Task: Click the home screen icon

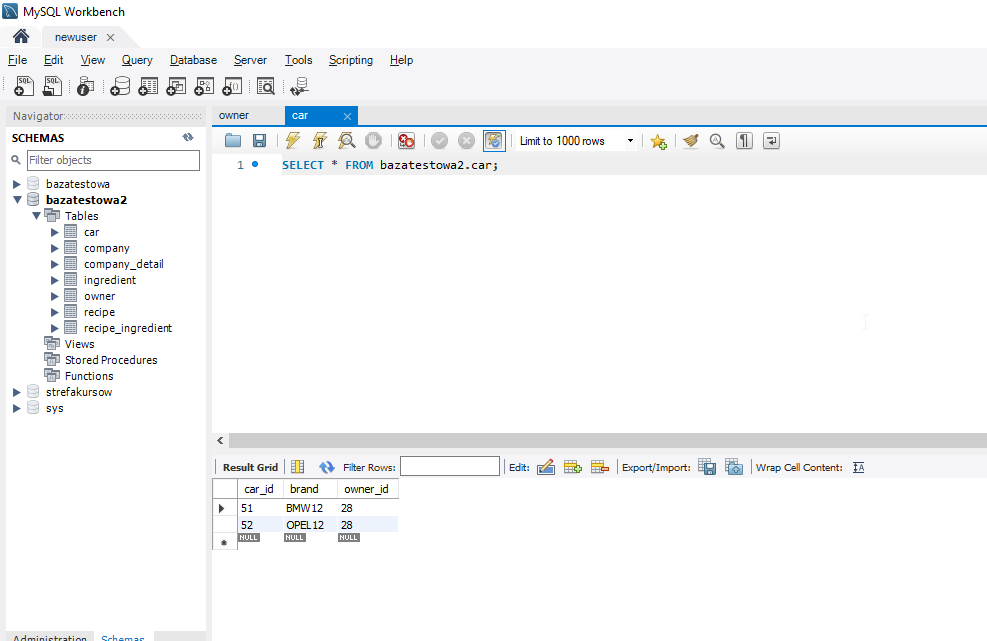Action: (x=21, y=37)
